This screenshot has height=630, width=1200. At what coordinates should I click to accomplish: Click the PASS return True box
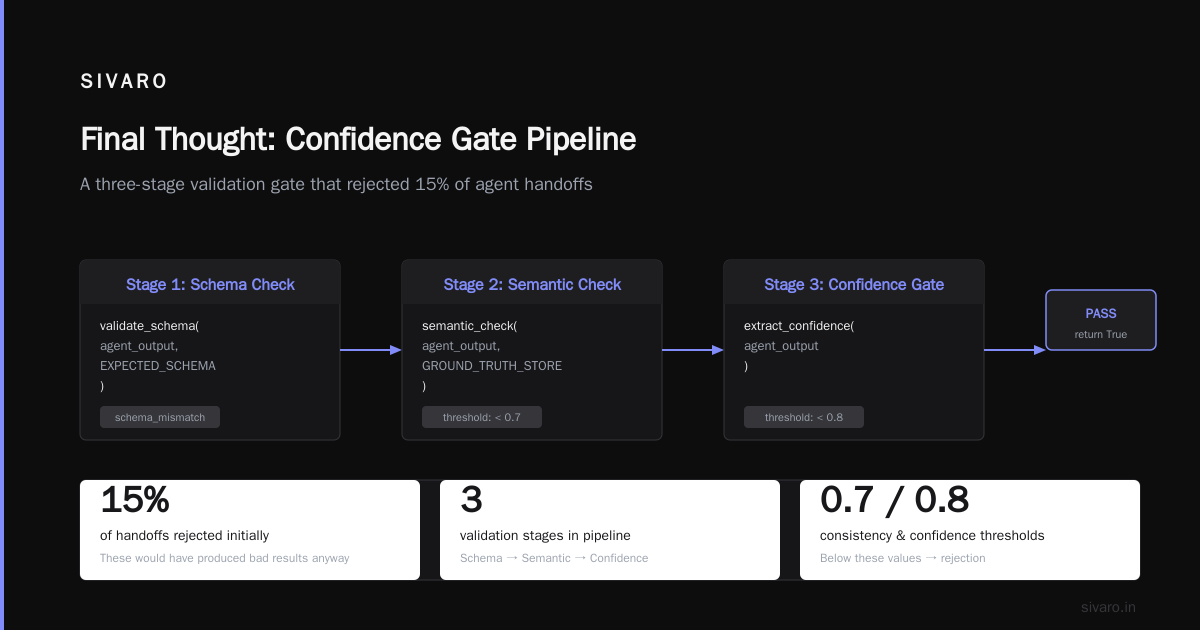[x=1101, y=320]
